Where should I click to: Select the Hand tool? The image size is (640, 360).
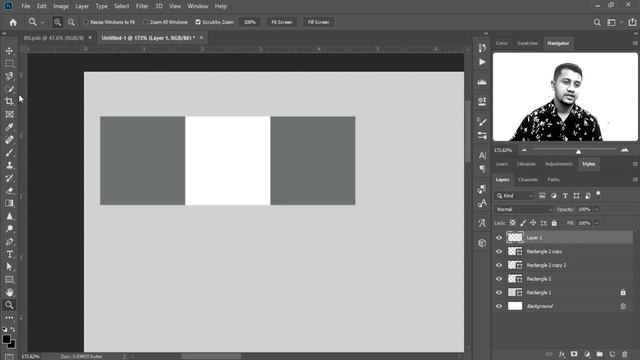(9, 292)
